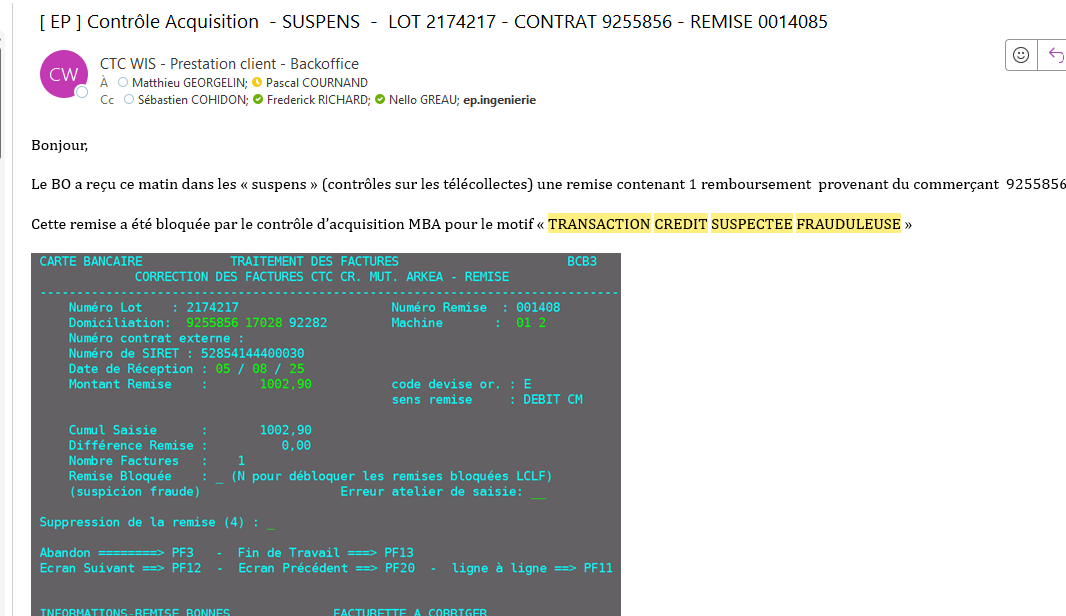Click the email subject line title
Image resolution: width=1066 pixels, height=616 pixels.
(433, 22)
